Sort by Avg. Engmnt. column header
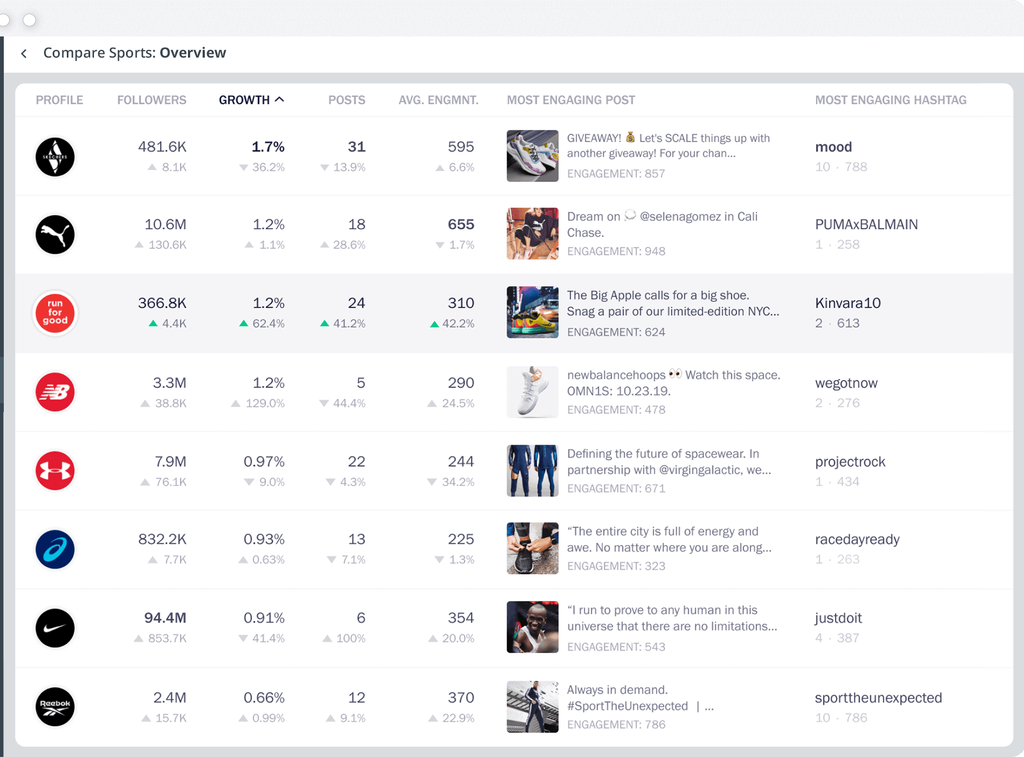The image size is (1024, 757). pos(438,100)
